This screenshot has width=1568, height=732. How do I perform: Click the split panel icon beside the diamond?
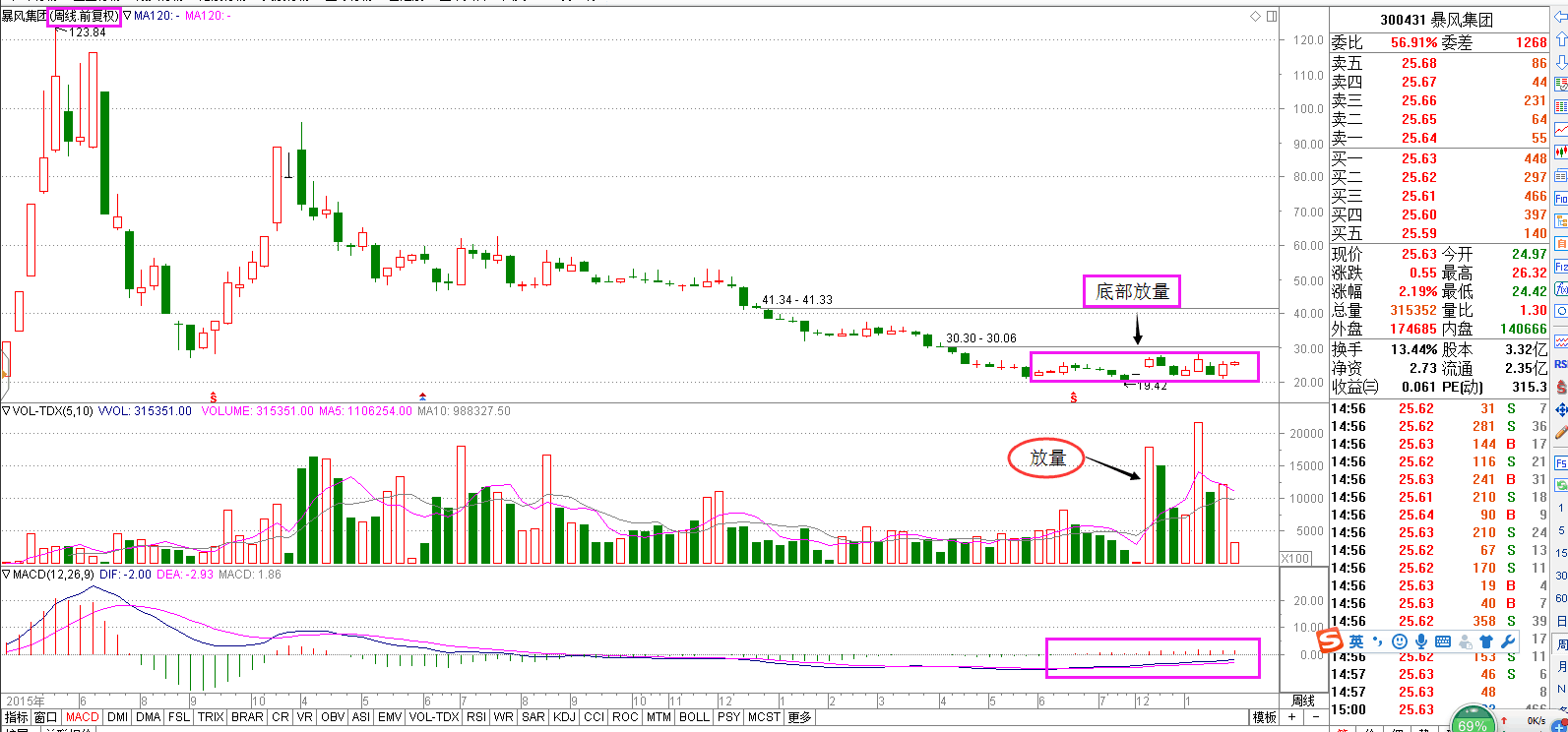1272,16
